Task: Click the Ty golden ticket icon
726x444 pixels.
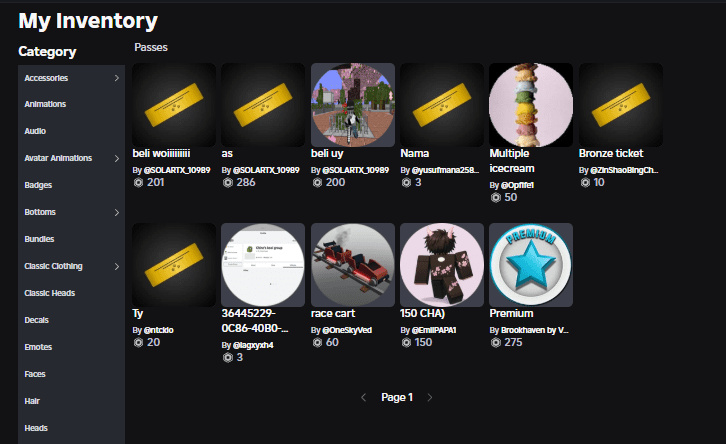Action: [174, 265]
